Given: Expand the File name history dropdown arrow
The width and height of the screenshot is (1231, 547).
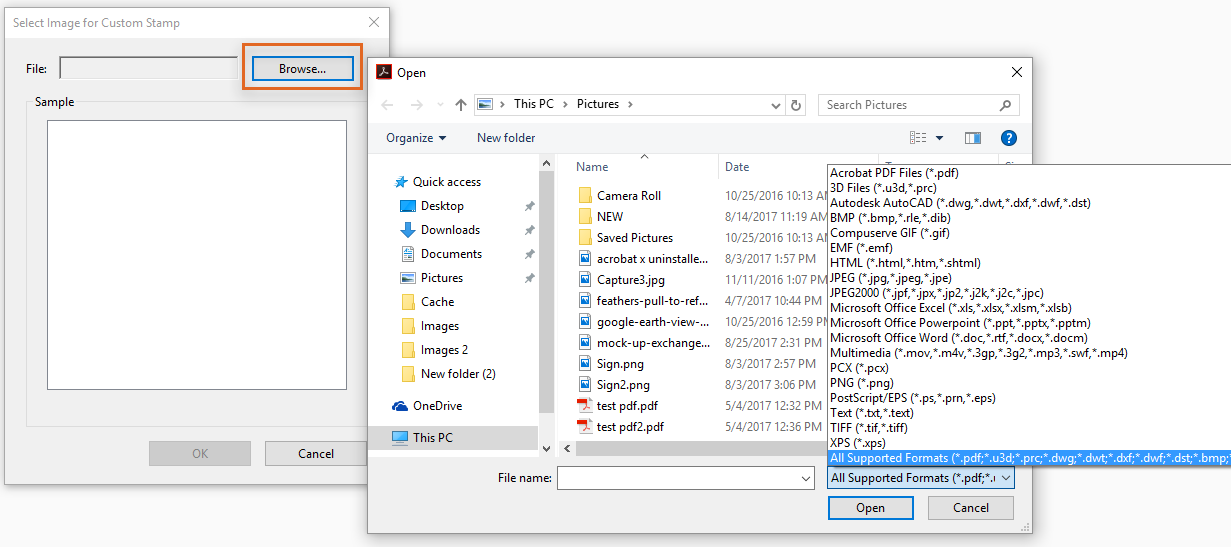Looking at the screenshot, I should (x=806, y=479).
